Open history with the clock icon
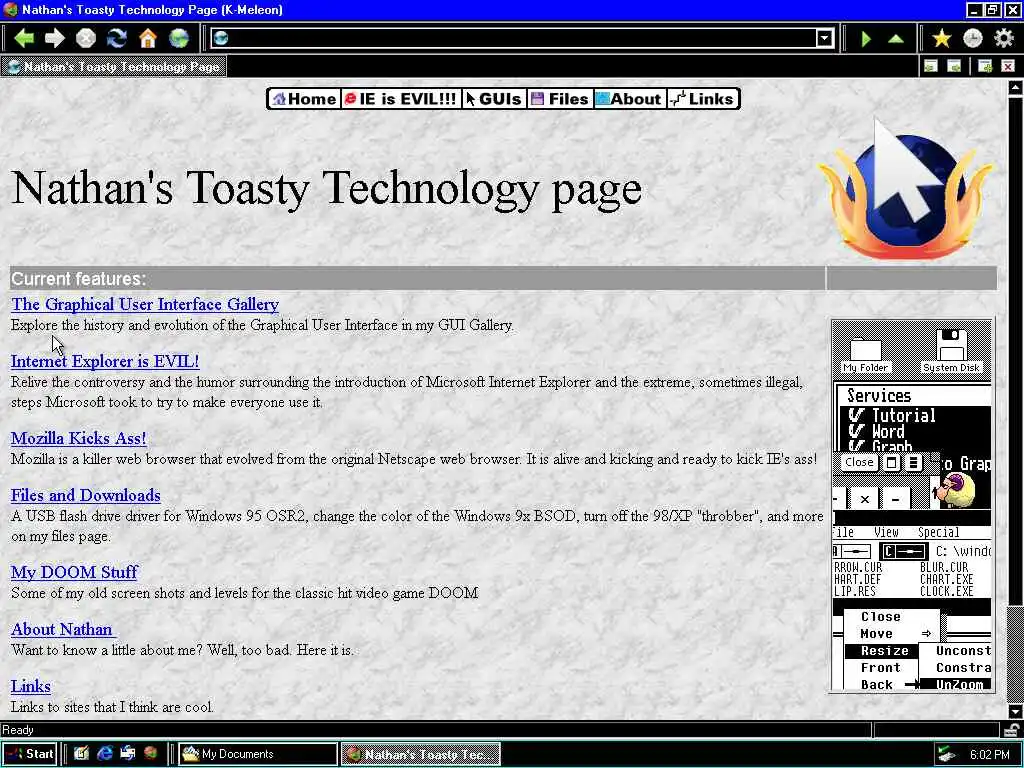This screenshot has height=768, width=1024. click(973, 39)
